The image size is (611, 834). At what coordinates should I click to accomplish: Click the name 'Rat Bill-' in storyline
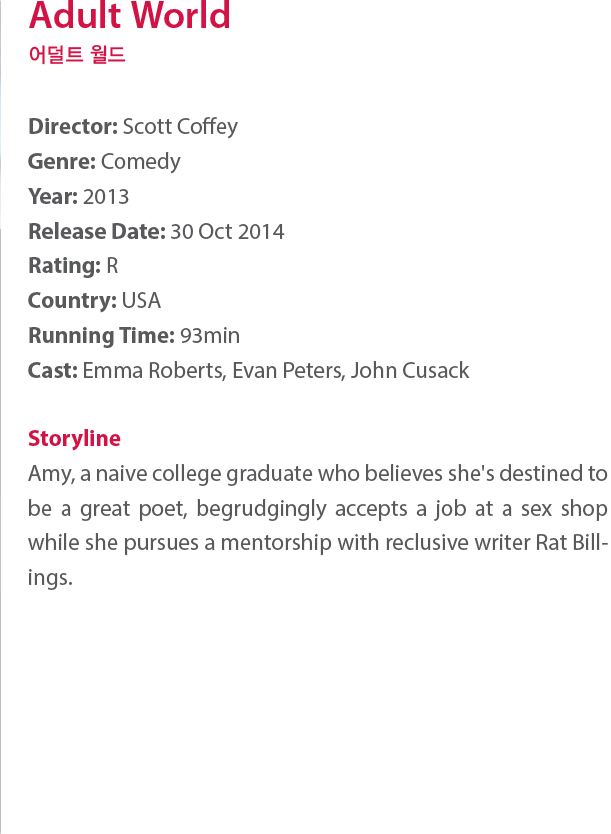tap(572, 543)
